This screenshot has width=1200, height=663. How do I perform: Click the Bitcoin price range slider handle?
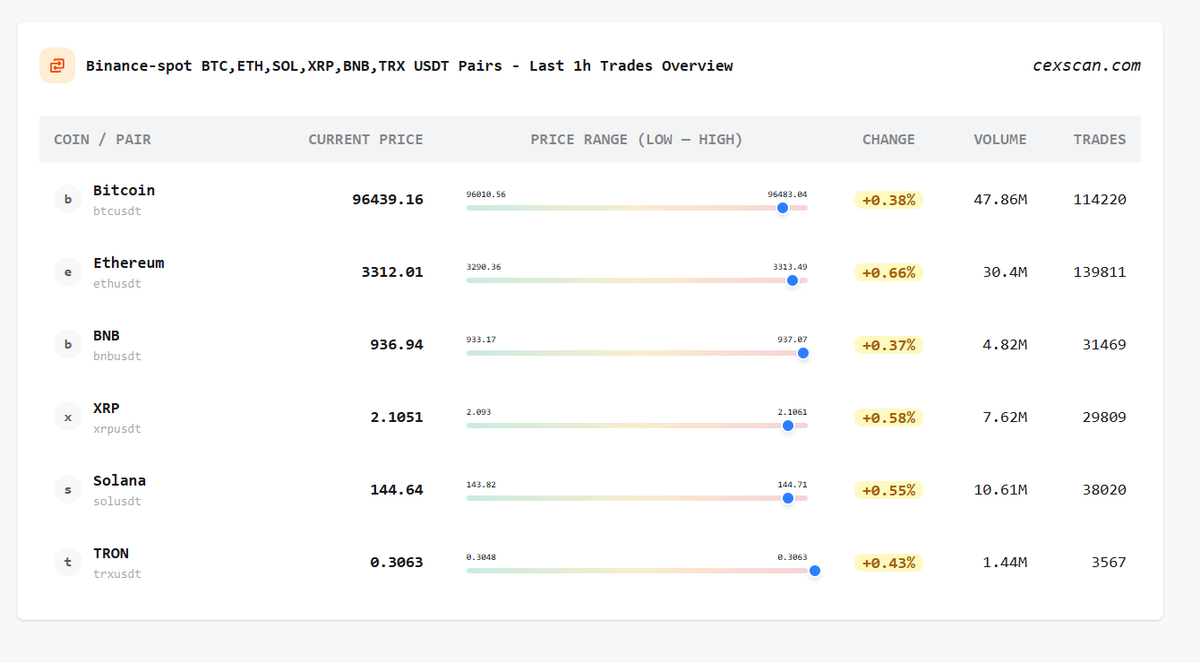click(782, 208)
